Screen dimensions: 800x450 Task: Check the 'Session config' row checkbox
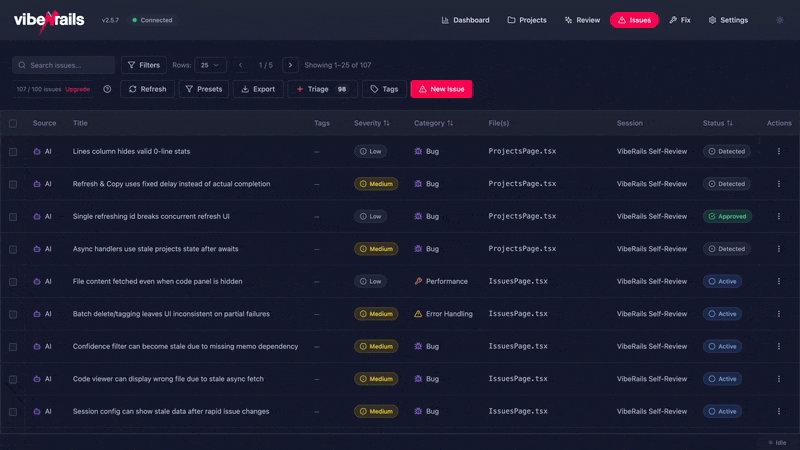[13, 412]
